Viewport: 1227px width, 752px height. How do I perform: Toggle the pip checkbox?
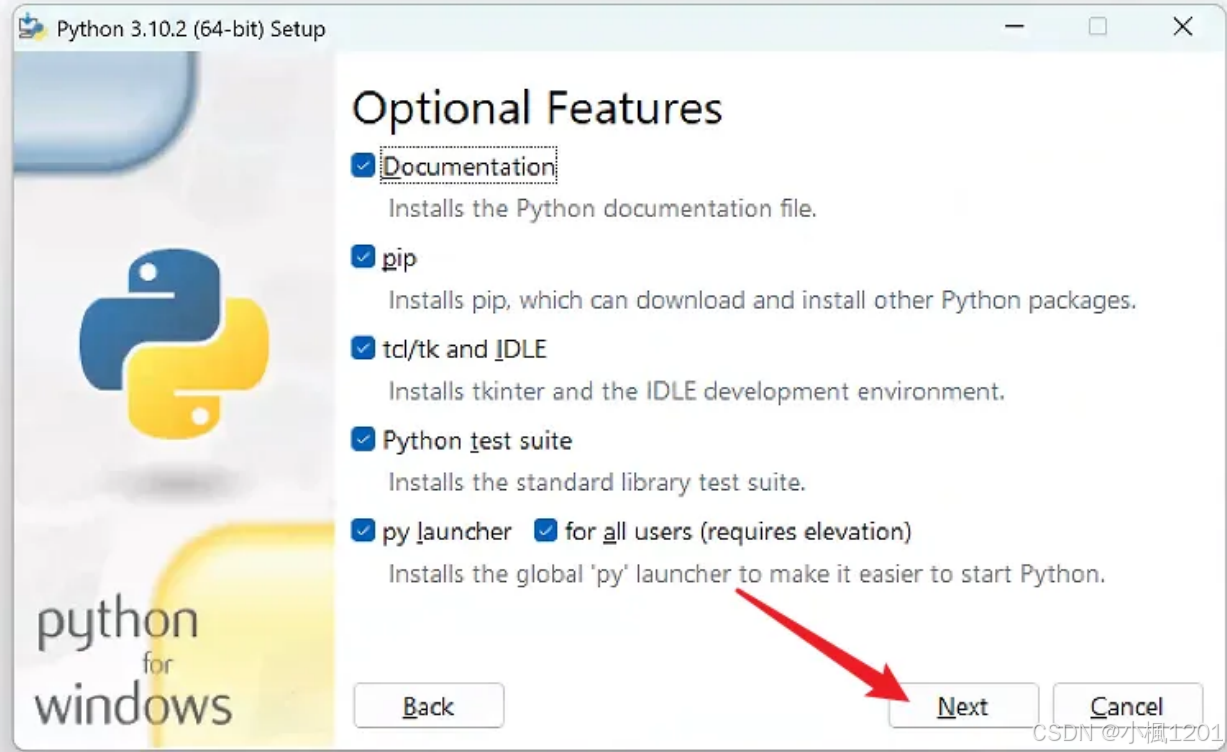tap(363, 257)
